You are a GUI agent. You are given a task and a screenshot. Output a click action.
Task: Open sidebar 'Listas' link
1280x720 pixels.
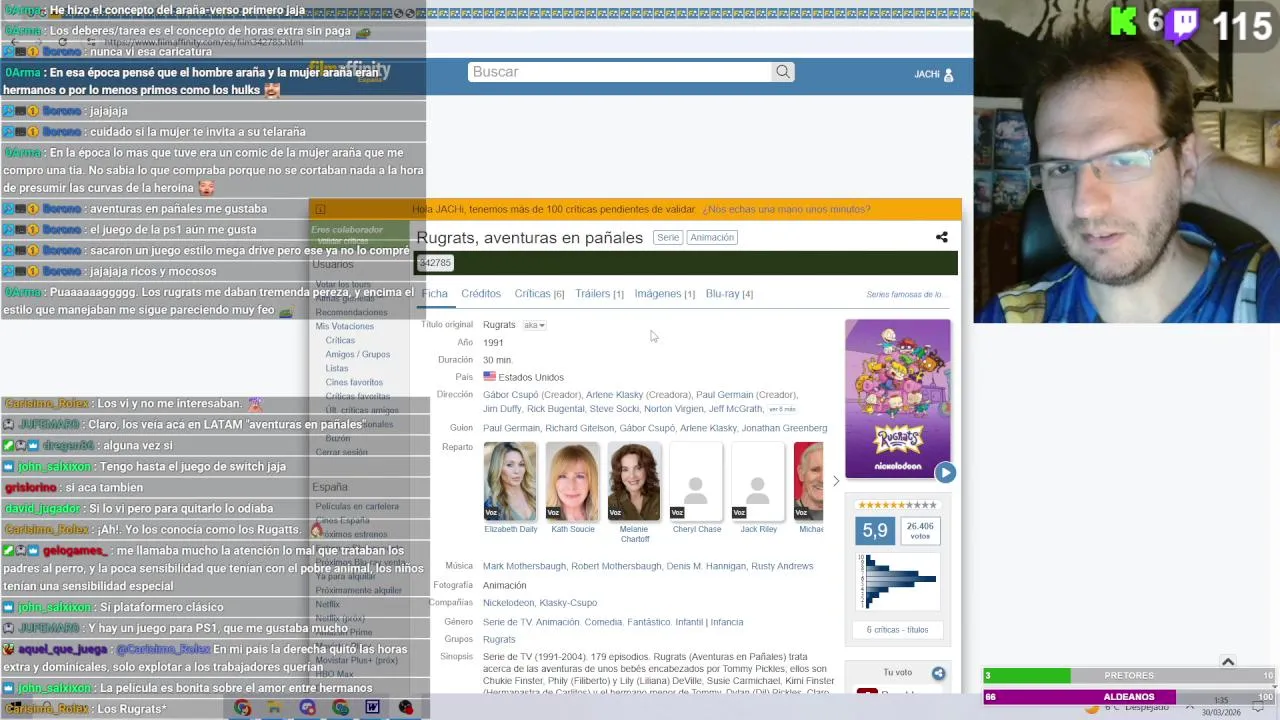[336, 368]
